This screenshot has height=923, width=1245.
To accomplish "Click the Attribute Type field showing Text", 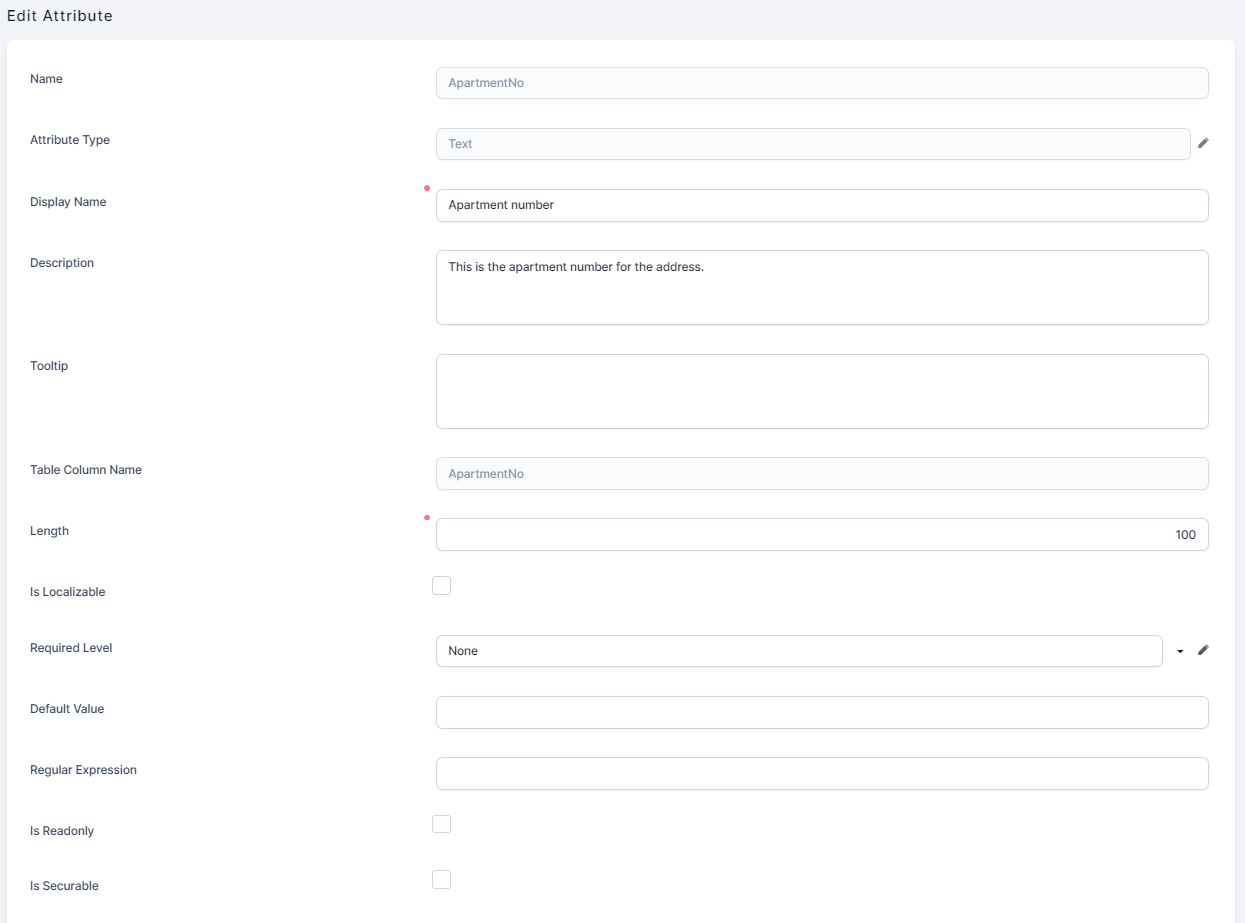I will pyautogui.click(x=812, y=144).
